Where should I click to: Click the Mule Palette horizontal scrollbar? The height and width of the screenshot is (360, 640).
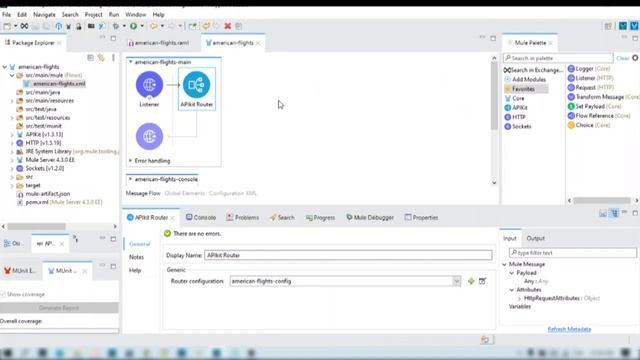(x=602, y=200)
